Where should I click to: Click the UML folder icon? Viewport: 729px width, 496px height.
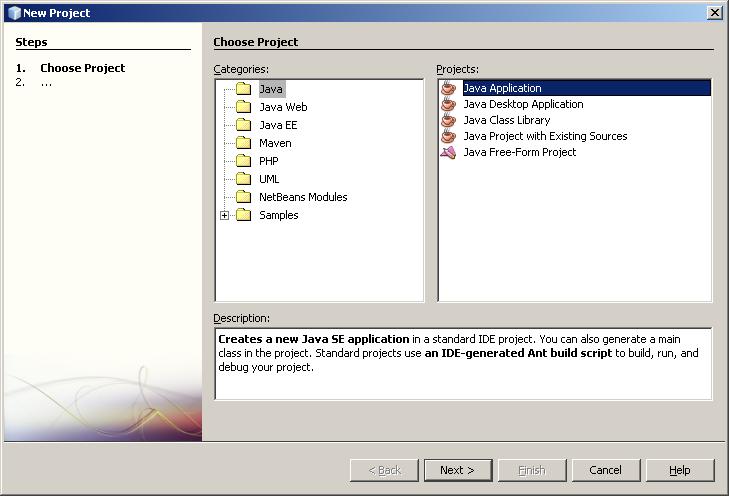point(244,179)
